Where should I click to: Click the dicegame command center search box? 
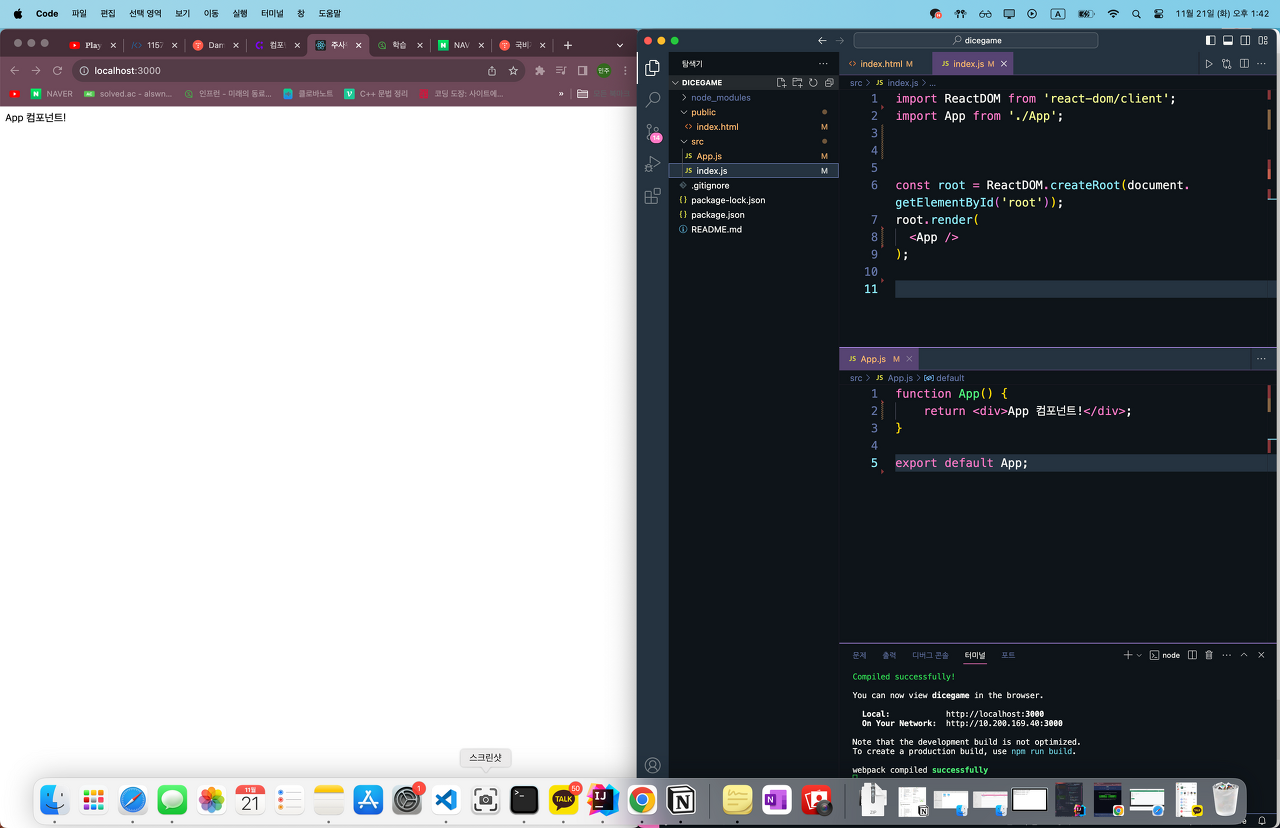975,41
